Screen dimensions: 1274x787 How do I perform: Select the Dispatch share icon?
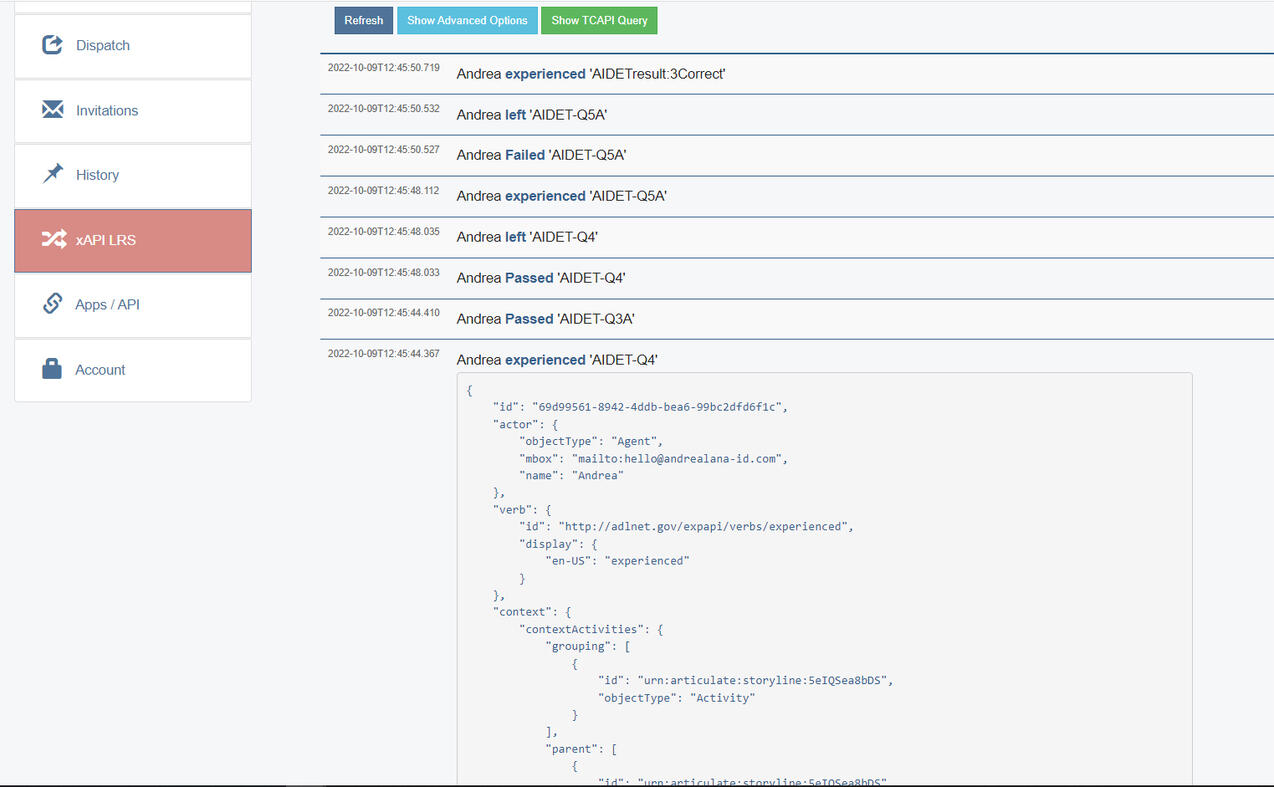[52, 43]
